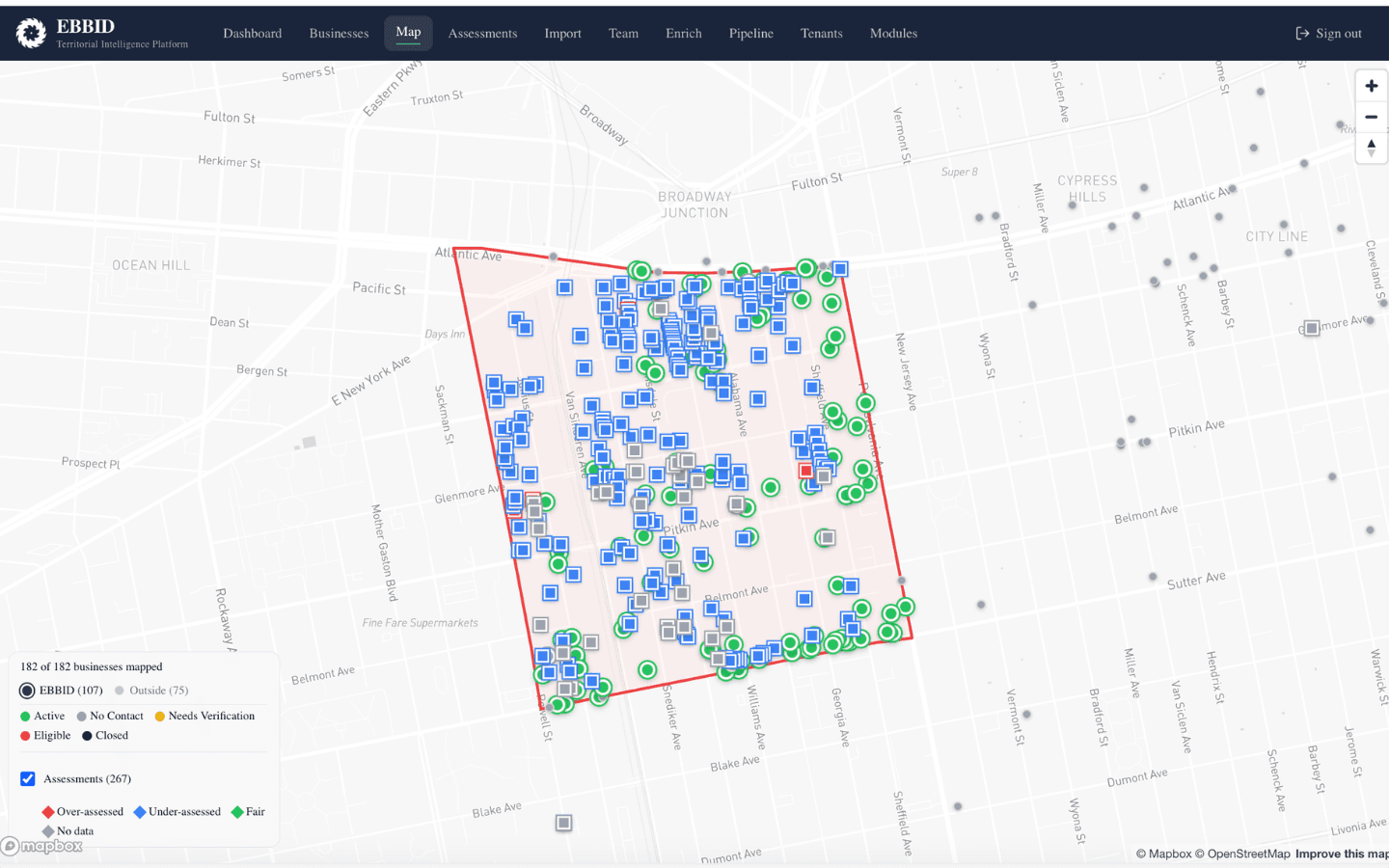Click the EBBID gear logo icon
1389x868 pixels.
[31, 33]
